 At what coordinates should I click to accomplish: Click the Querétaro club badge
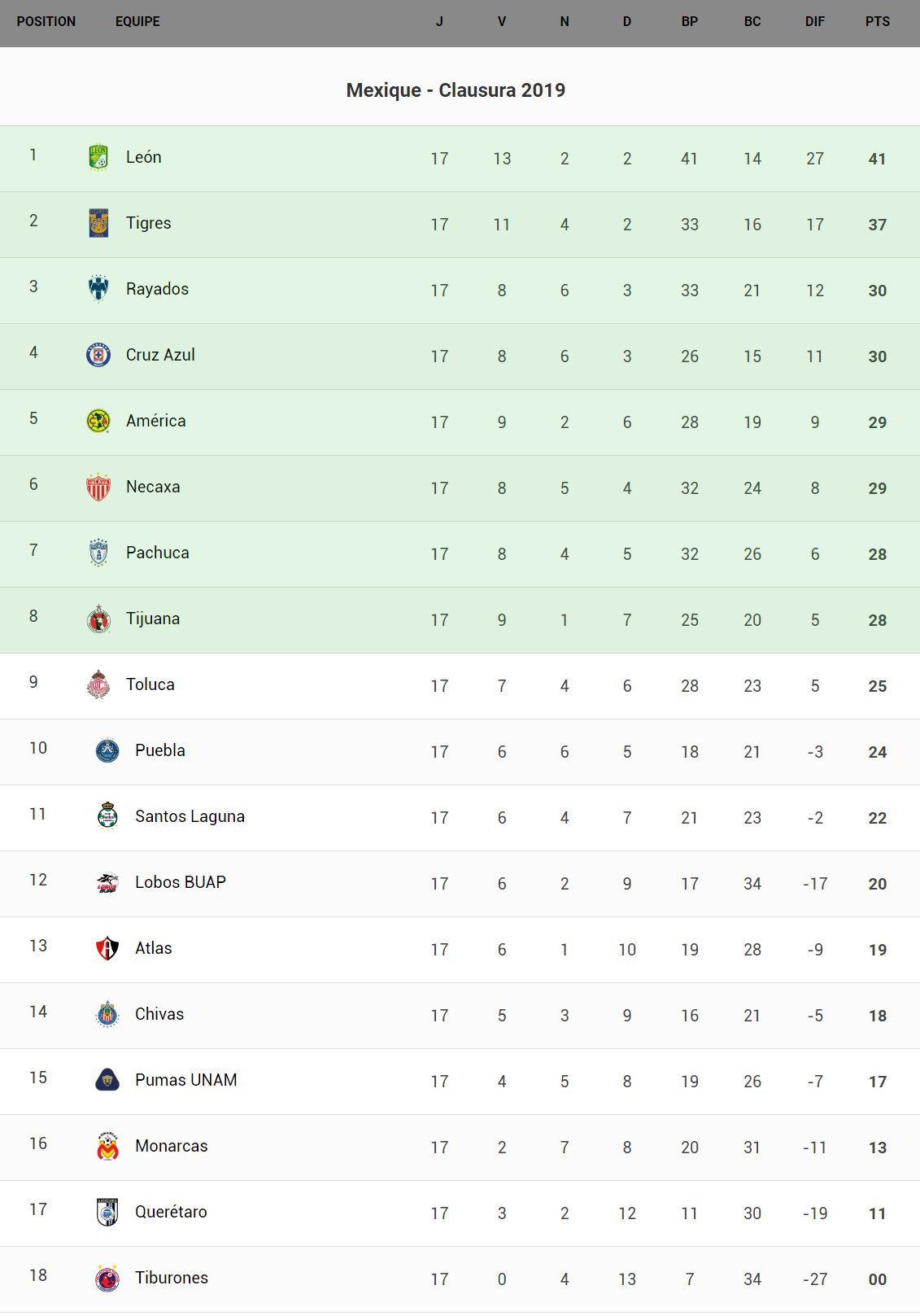[x=107, y=1212]
